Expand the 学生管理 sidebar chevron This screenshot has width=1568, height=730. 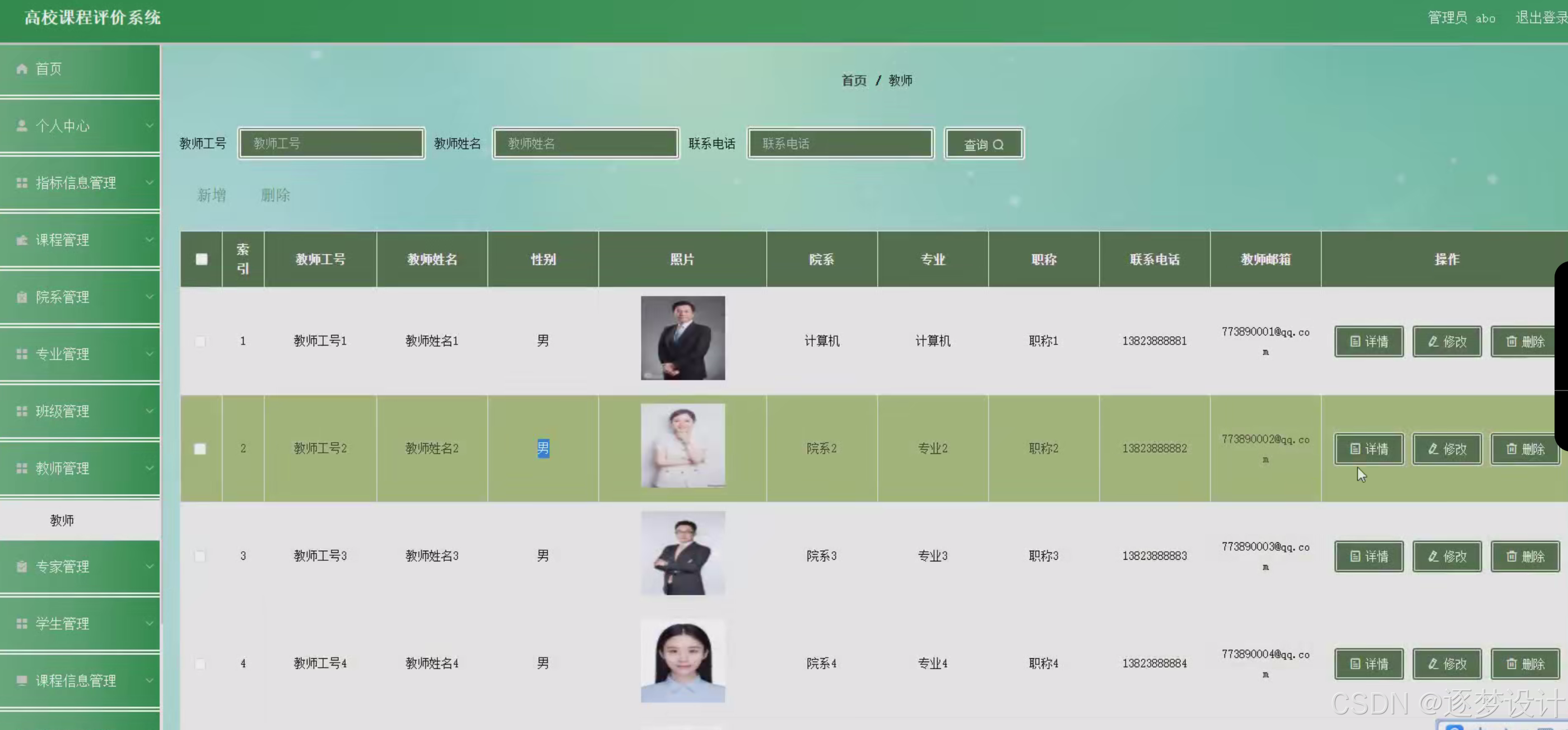pos(149,624)
